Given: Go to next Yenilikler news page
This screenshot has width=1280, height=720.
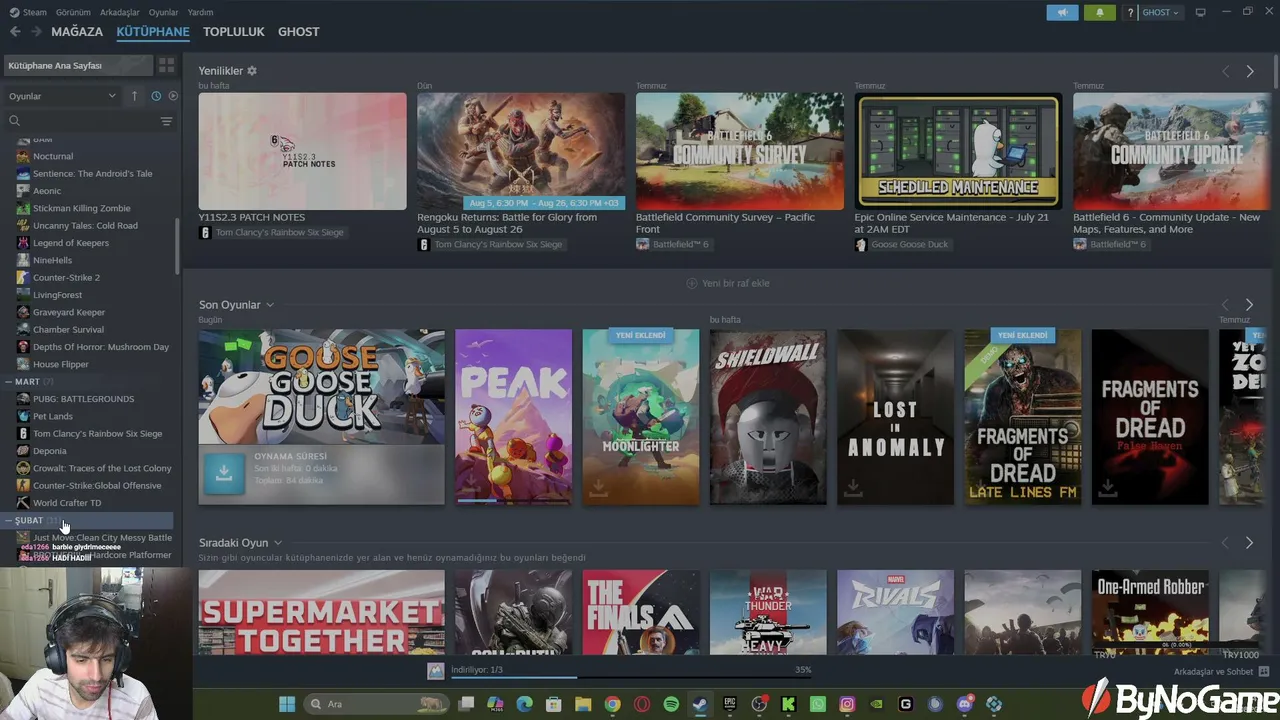Looking at the screenshot, I should click(x=1250, y=71).
